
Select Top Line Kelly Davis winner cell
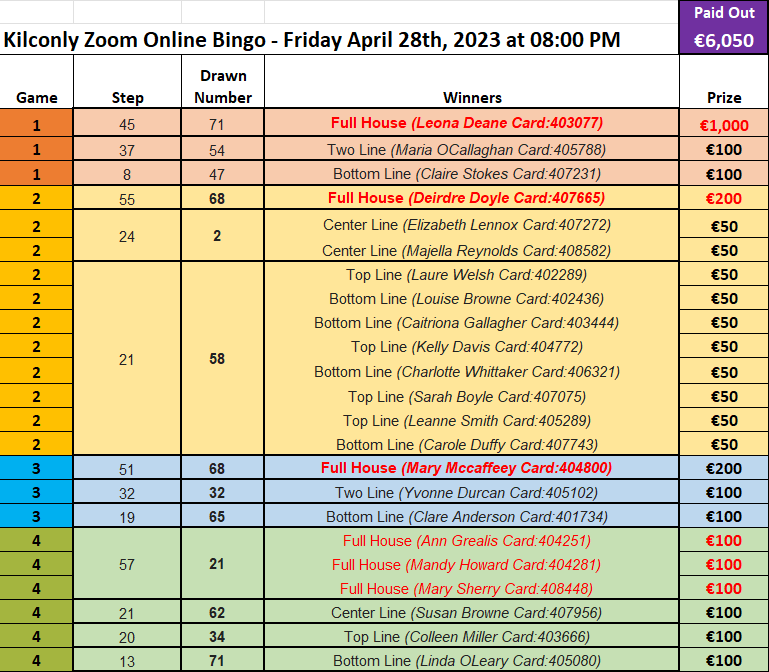coord(472,347)
